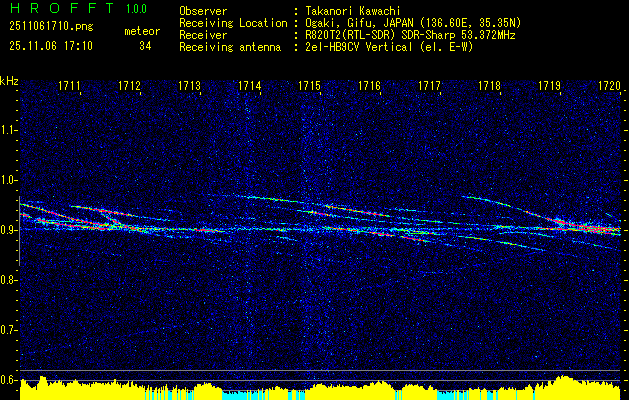Click the 1.1 kHz frequency label
Image resolution: width=629 pixels, height=400 pixels.
[8, 130]
